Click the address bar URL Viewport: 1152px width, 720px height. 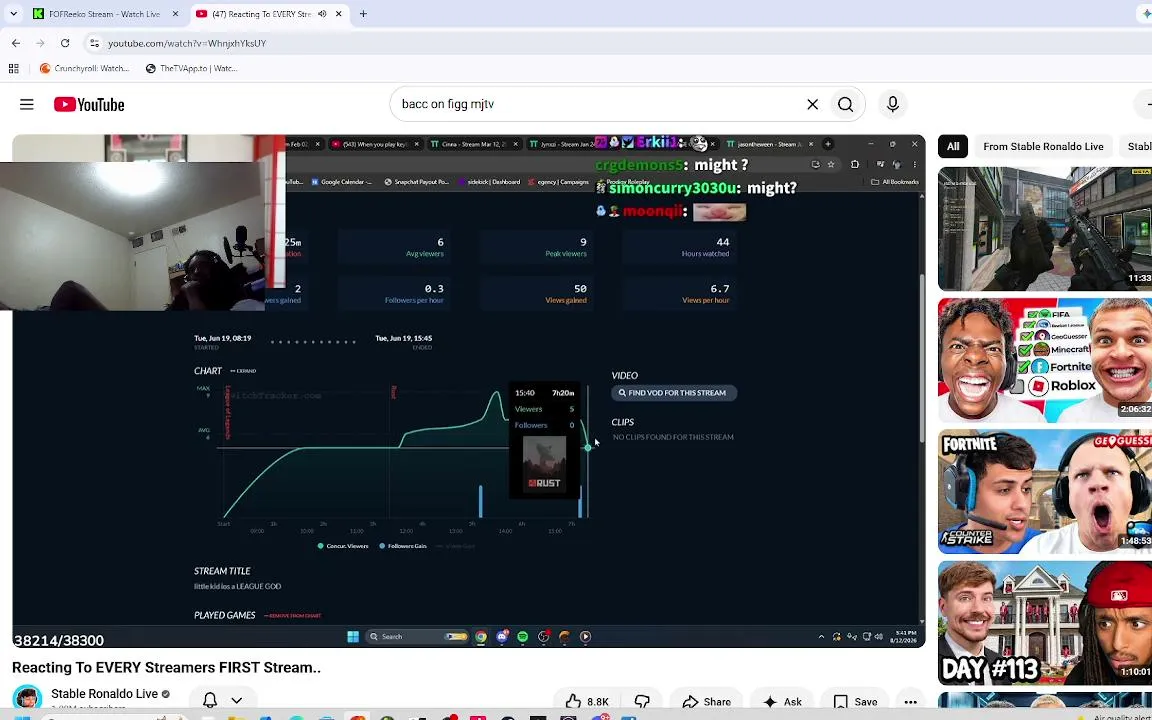[187, 43]
